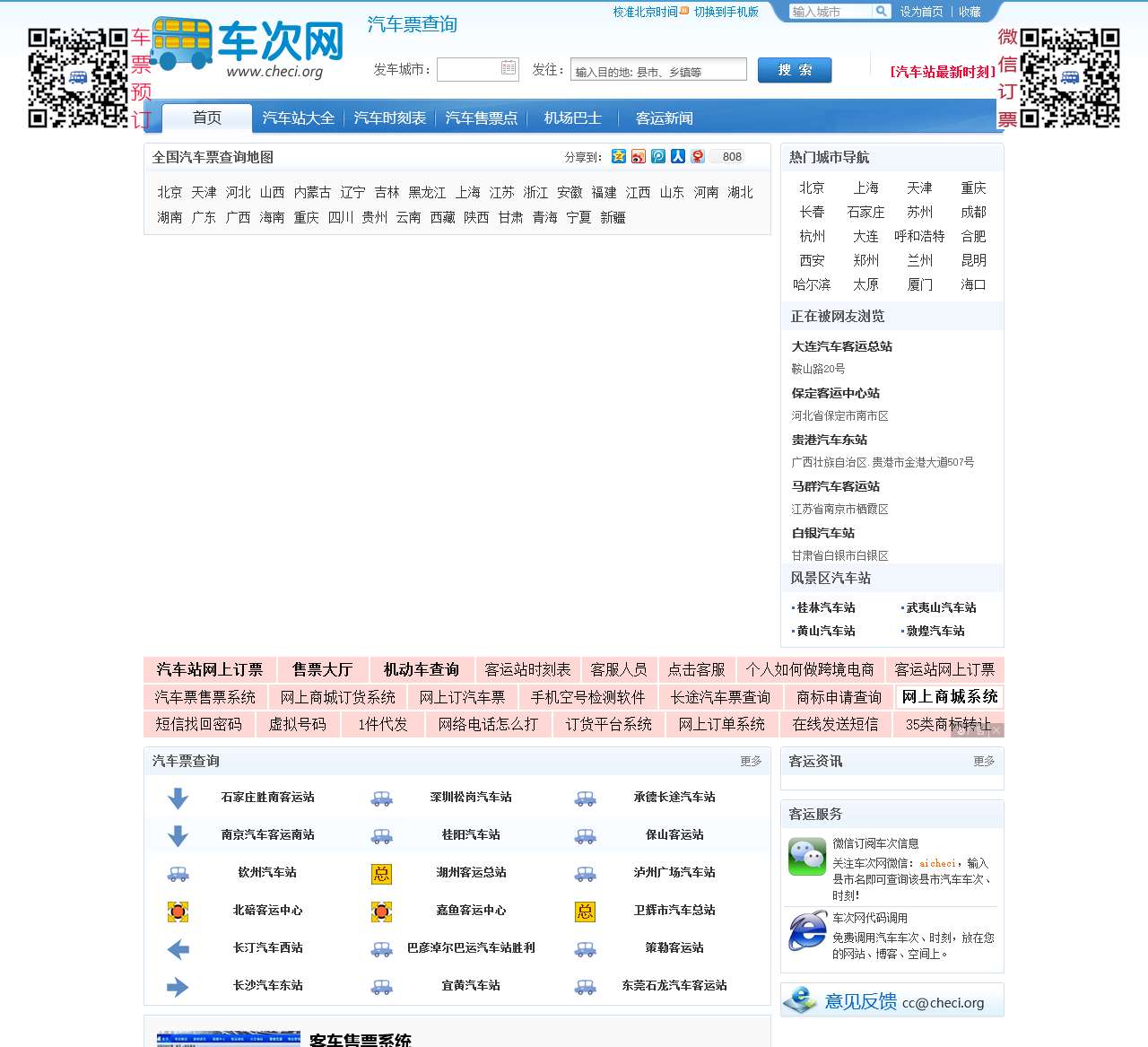The width and height of the screenshot is (1148, 1047).
Task: Open the 贵港汽车东站 link
Action: click(x=829, y=440)
